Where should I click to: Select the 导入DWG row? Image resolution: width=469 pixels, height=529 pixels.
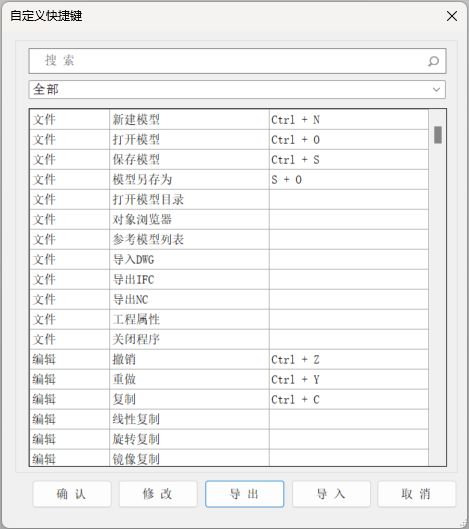tap(229, 259)
